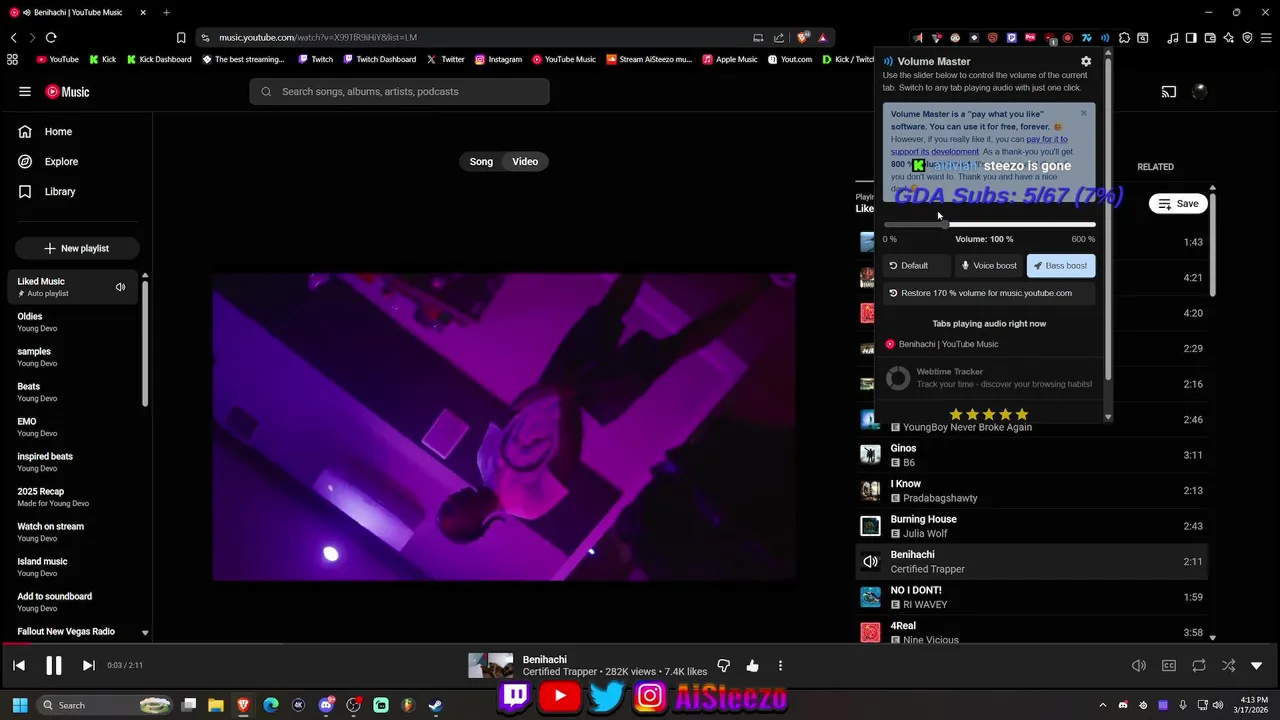The width and height of the screenshot is (1280, 720).
Task: Open the Kick Dashboard bookmark
Action: pyautogui.click(x=158, y=59)
